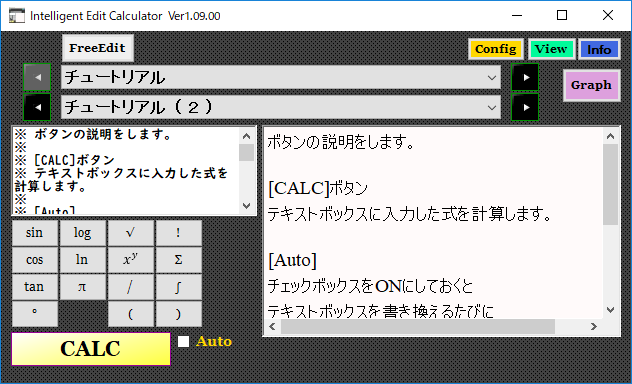The width and height of the screenshot is (632, 384).
Task: Click the x to the power y key
Action: click(x=131, y=260)
